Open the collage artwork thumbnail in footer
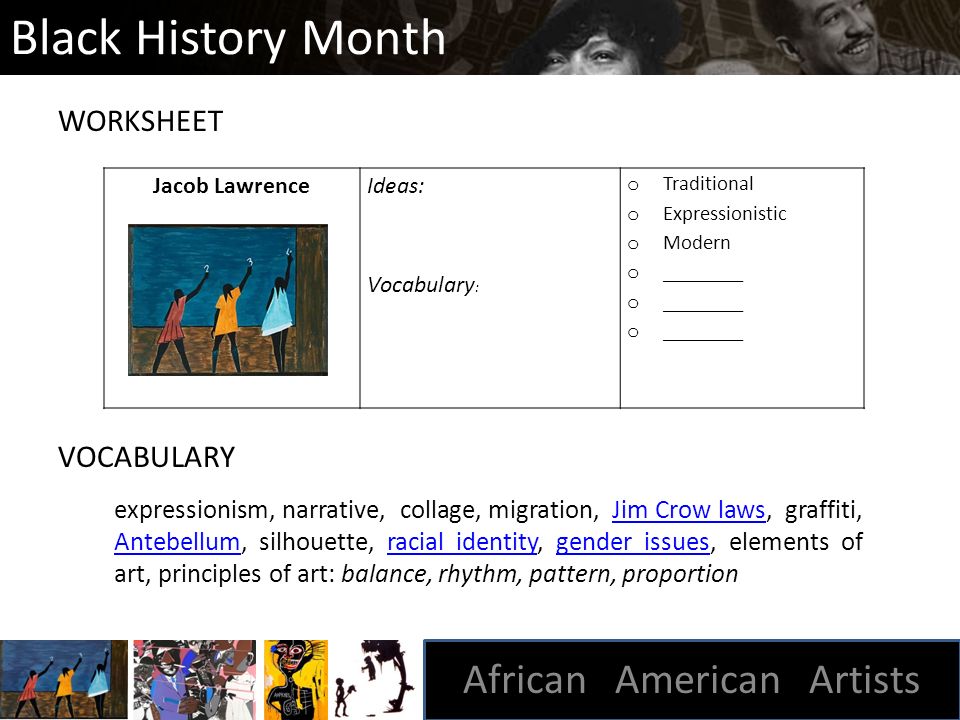Screen dimensions: 960x720 [x=195, y=680]
